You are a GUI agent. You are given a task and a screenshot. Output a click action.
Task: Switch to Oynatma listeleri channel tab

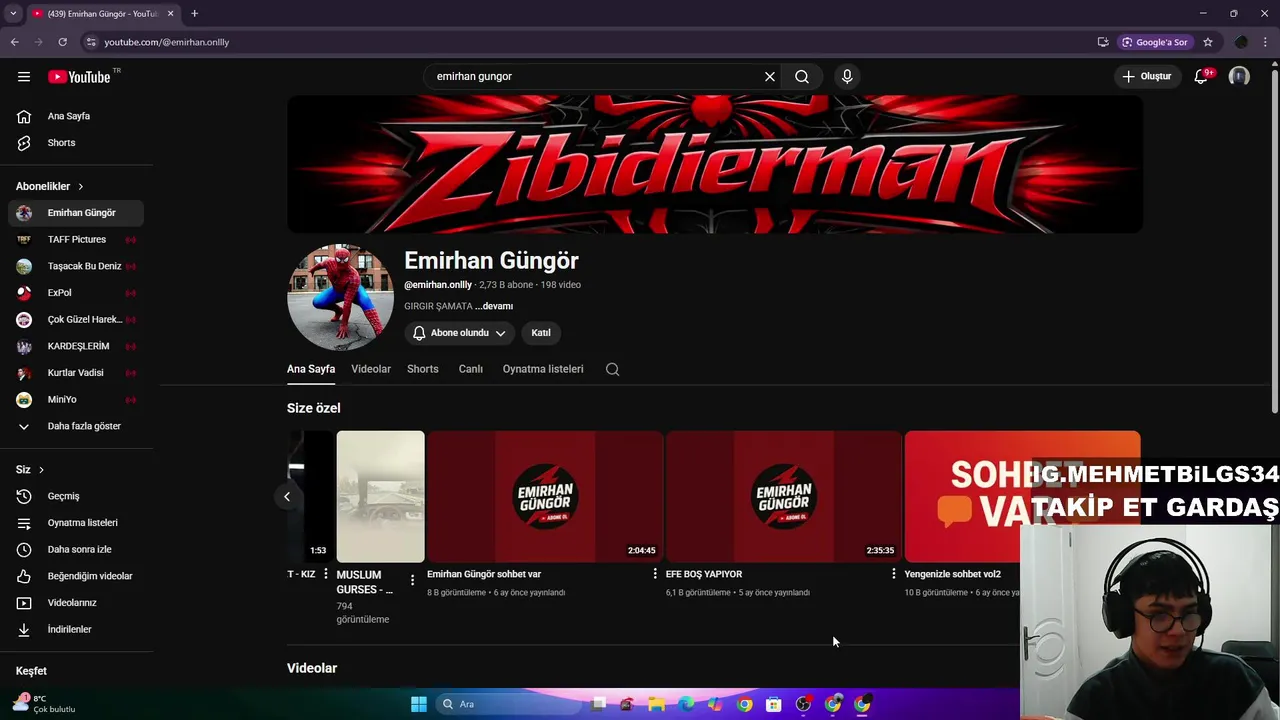[543, 369]
